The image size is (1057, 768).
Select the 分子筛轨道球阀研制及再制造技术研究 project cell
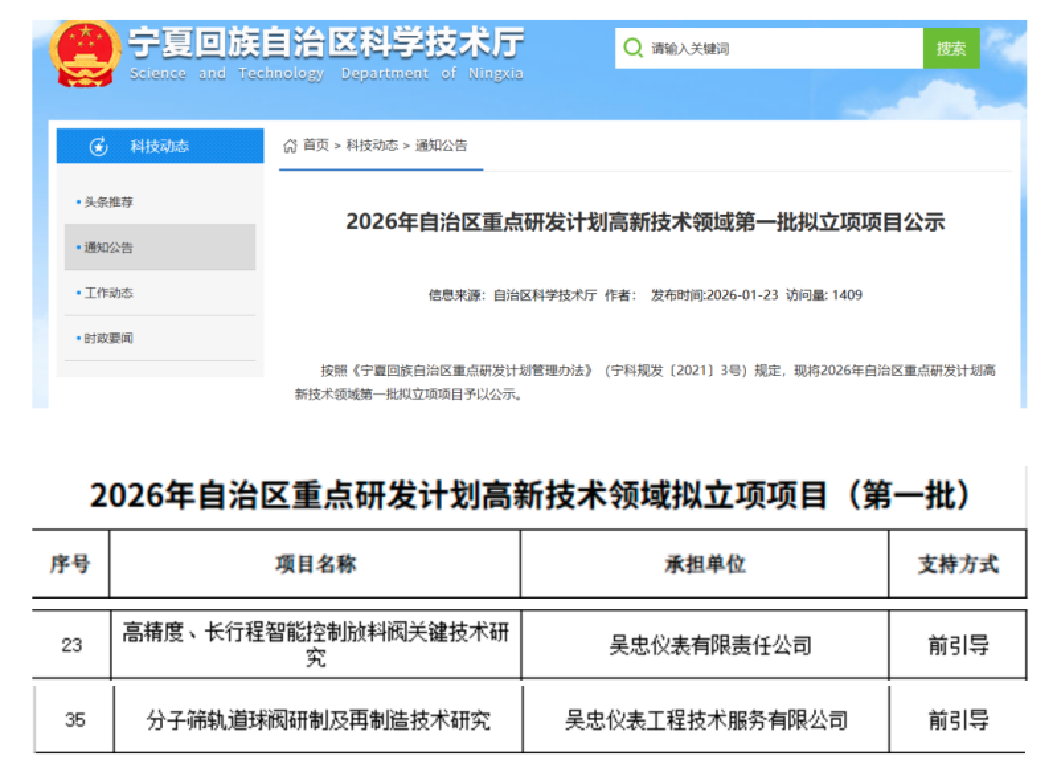pyautogui.click(x=317, y=719)
